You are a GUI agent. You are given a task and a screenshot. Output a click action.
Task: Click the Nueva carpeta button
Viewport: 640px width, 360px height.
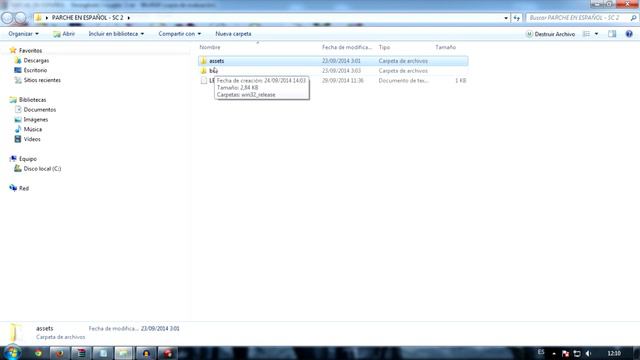click(233, 34)
